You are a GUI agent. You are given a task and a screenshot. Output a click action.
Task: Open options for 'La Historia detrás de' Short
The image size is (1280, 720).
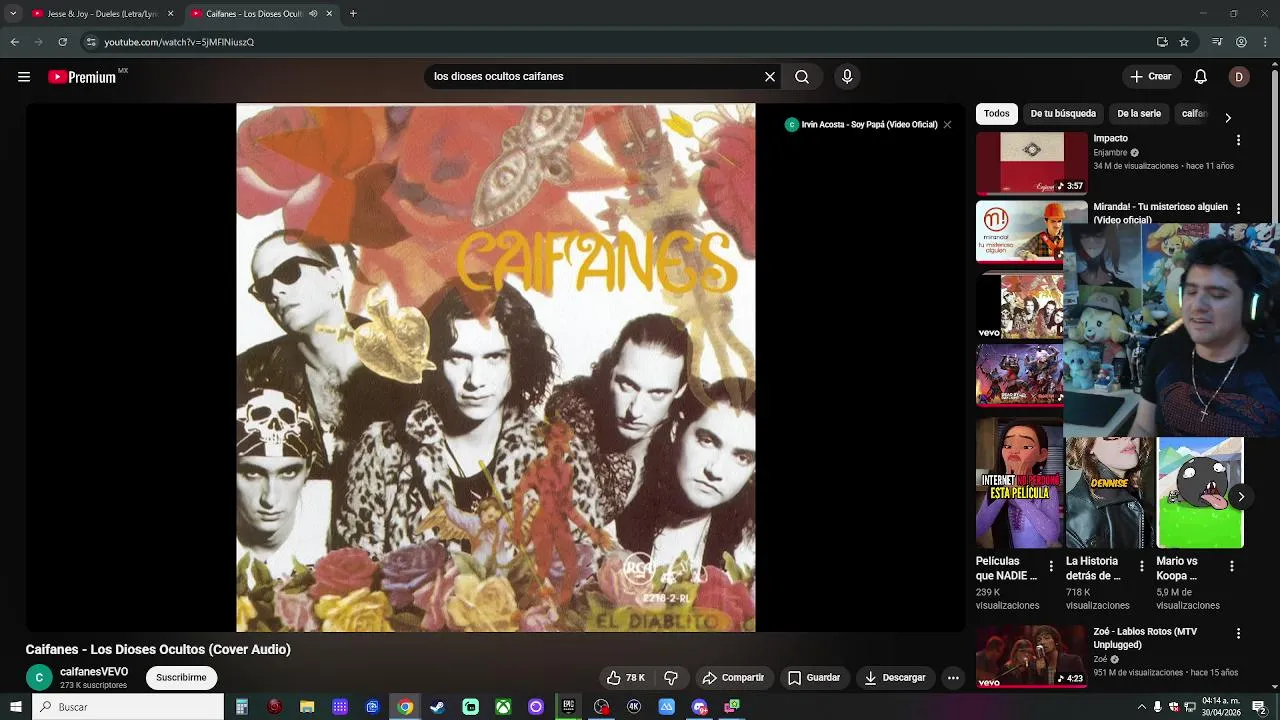click(x=1141, y=566)
